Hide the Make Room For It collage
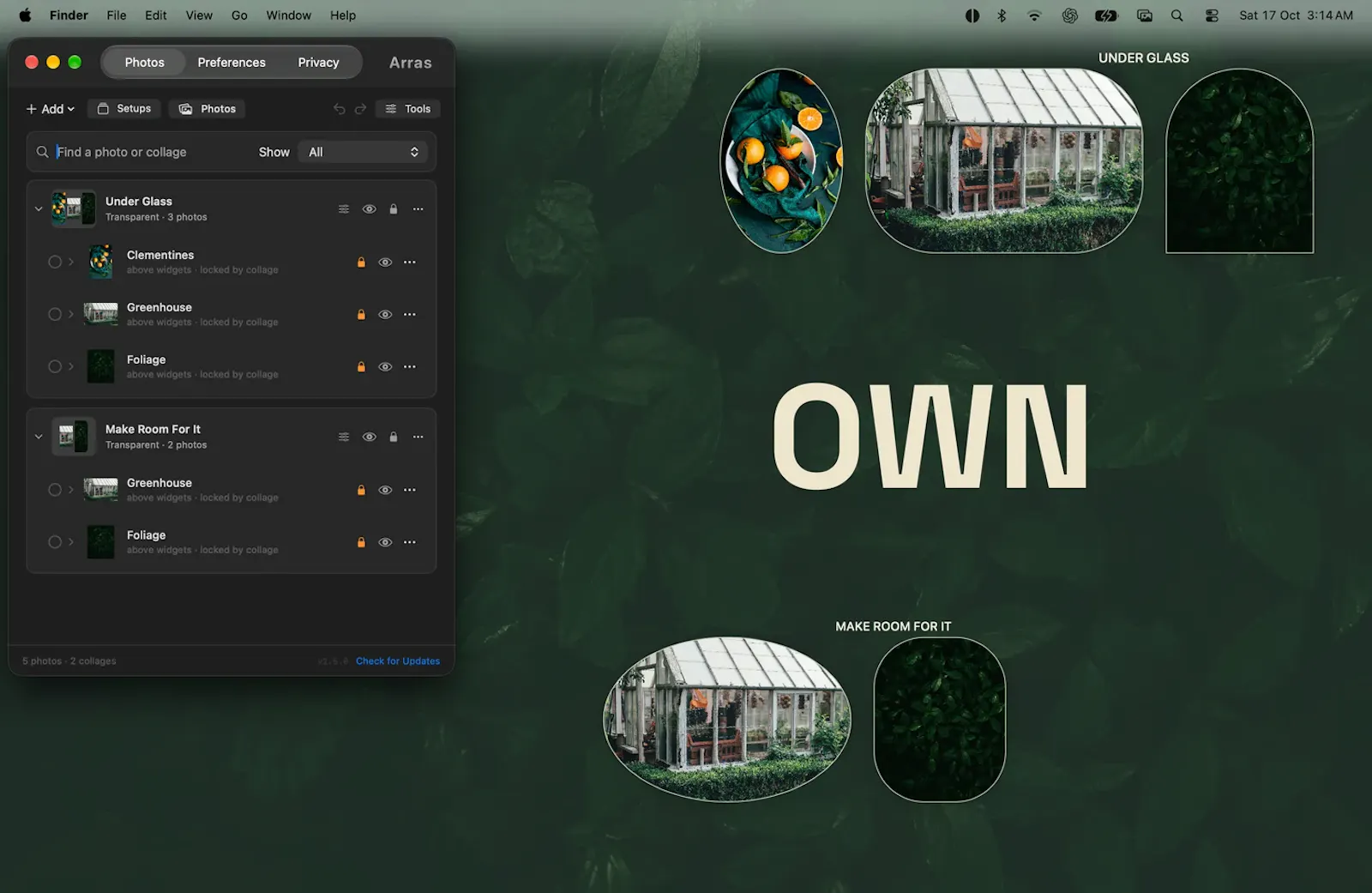Screen dimensions: 1372x893 tap(370, 437)
